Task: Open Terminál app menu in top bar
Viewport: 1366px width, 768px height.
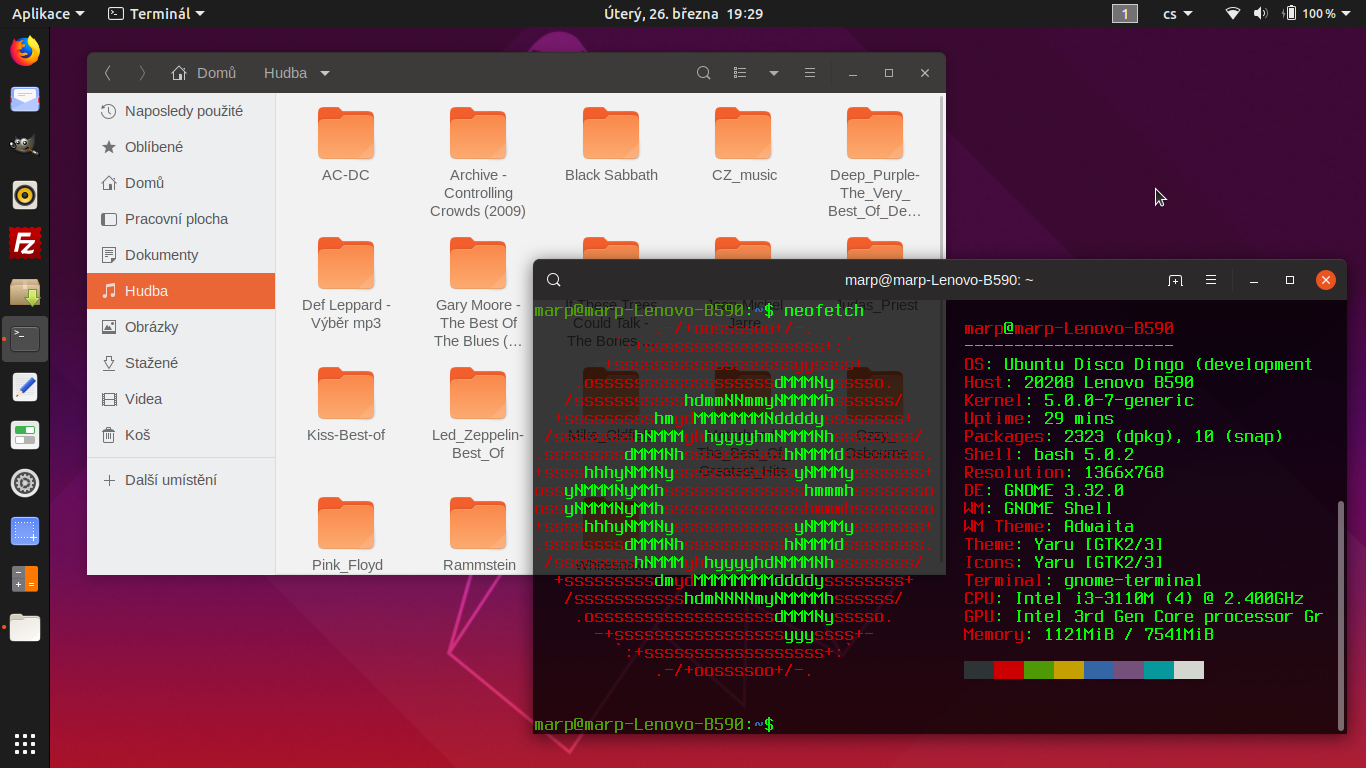Action: point(156,13)
